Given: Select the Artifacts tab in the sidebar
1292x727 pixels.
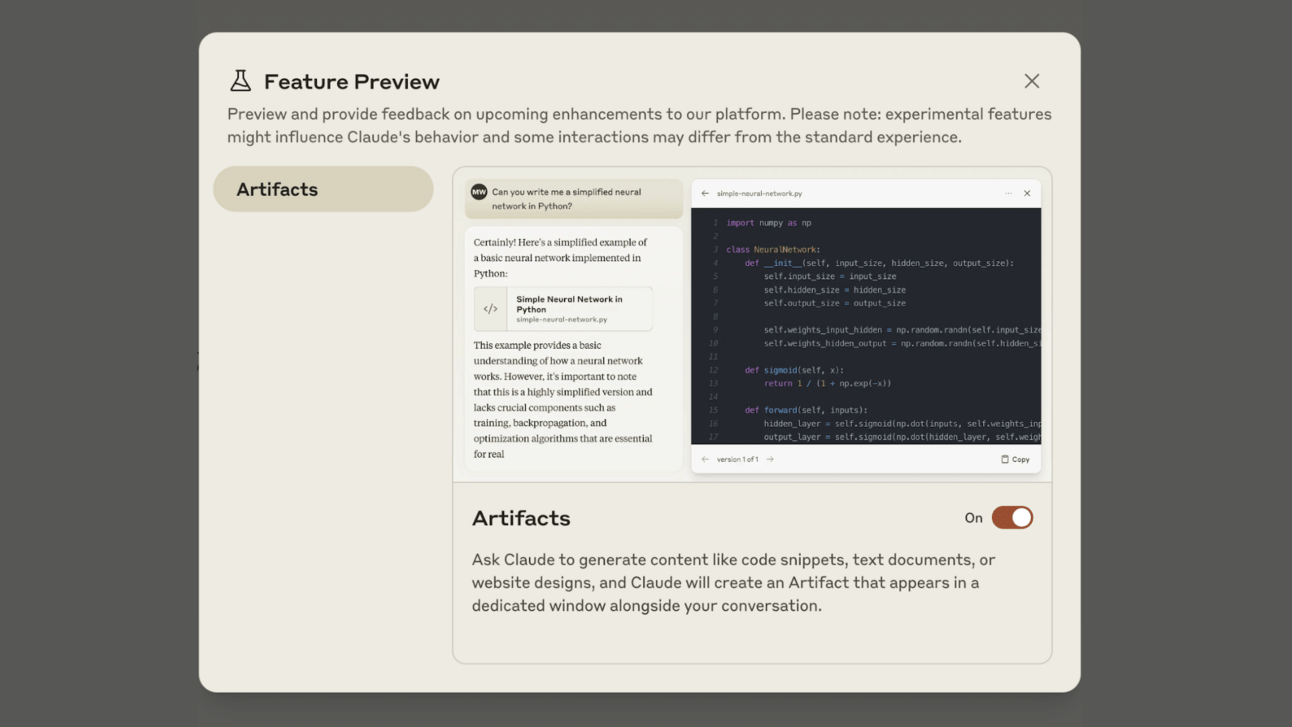Looking at the screenshot, I should (323, 189).
